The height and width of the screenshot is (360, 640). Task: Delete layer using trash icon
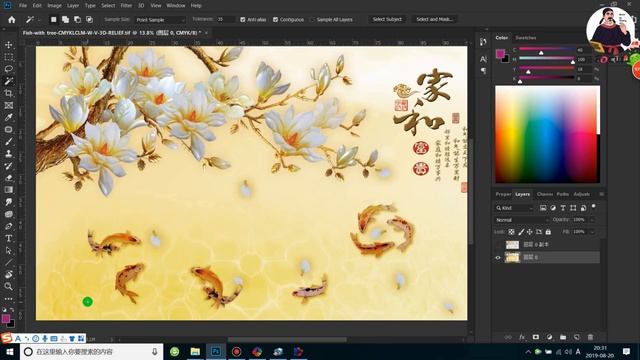(x=590, y=337)
